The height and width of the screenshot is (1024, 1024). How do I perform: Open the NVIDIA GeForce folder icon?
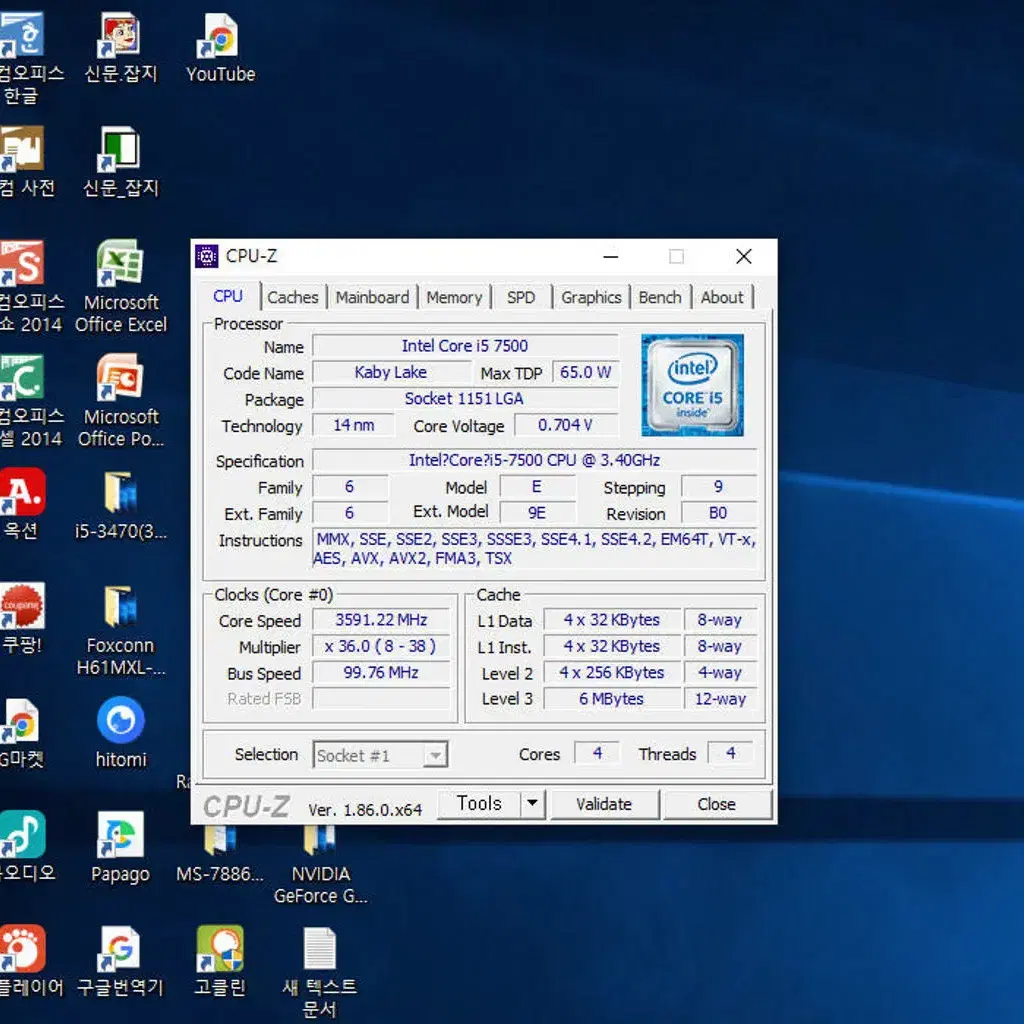pos(320,864)
